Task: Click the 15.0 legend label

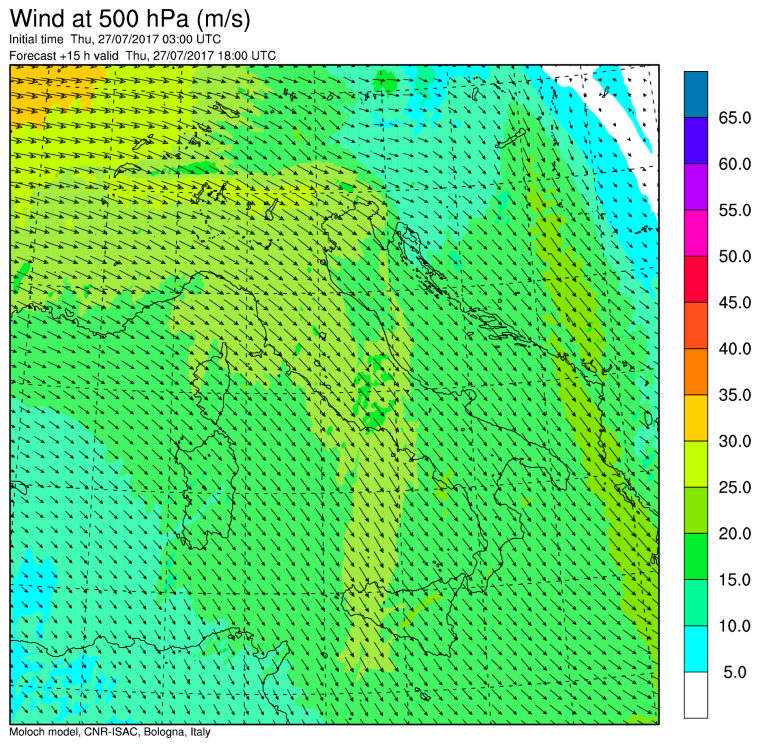Action: pyautogui.click(x=735, y=579)
